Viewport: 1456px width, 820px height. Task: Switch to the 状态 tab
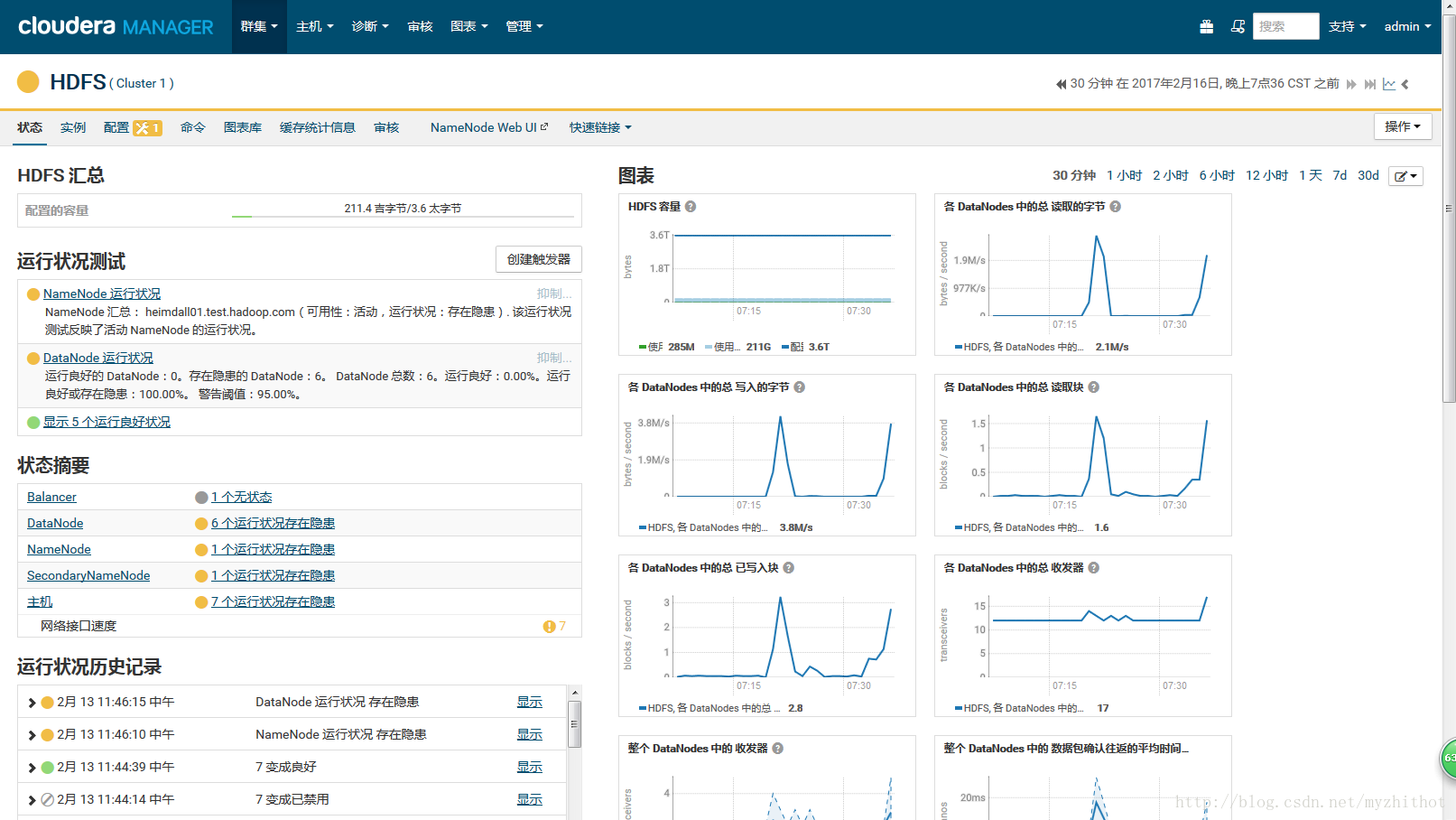[x=30, y=128]
